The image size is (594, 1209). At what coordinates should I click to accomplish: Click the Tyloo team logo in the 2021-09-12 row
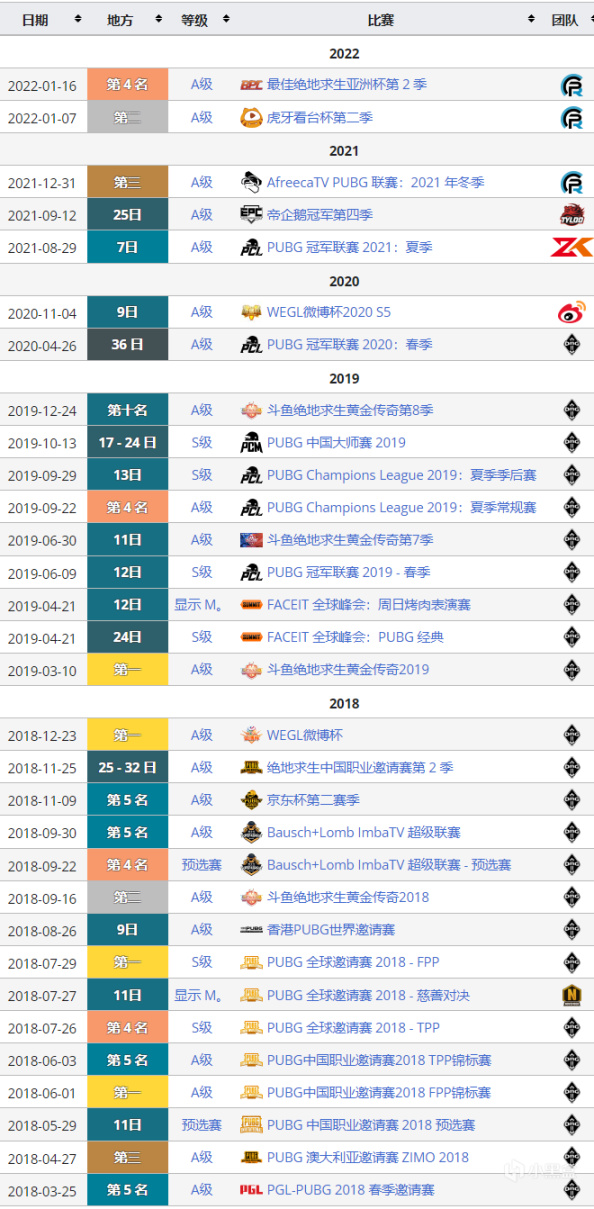572,215
